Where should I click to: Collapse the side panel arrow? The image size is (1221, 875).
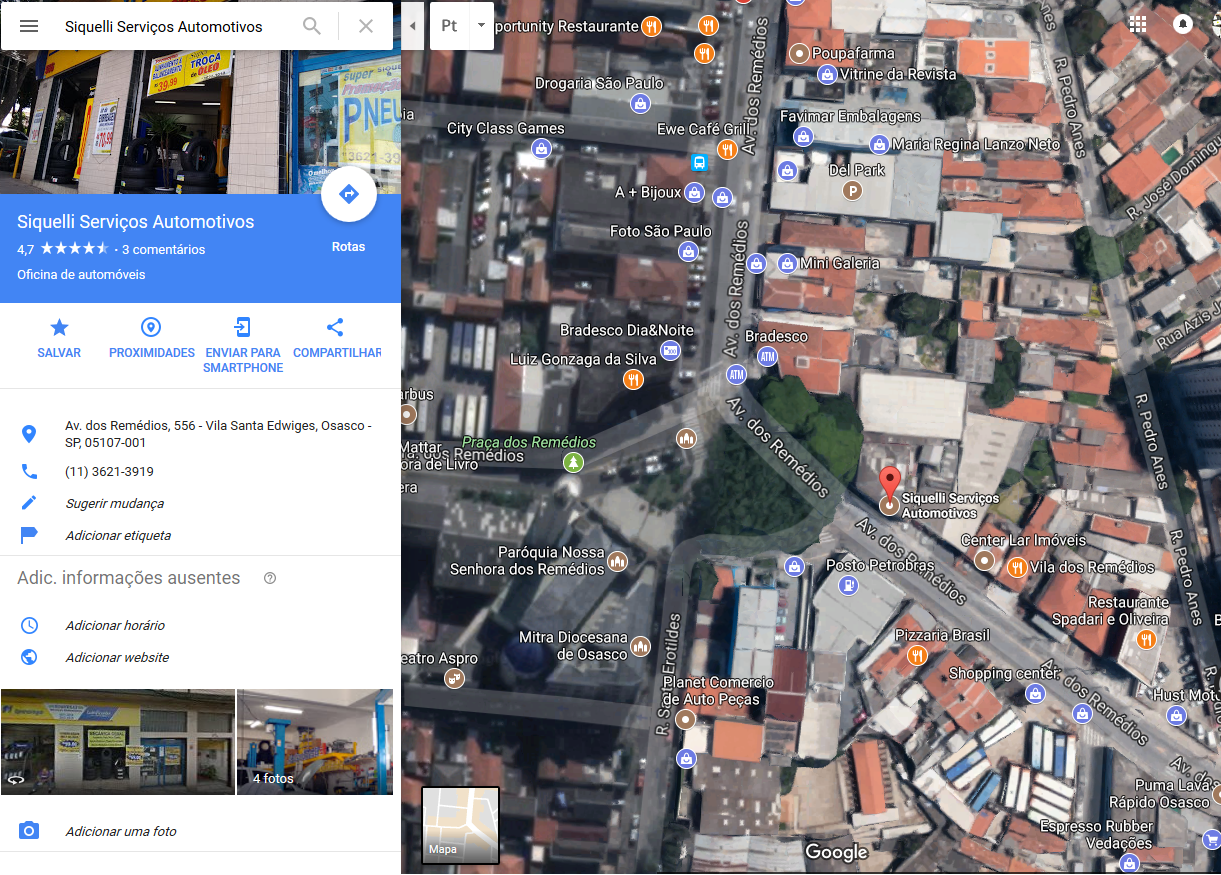[413, 26]
